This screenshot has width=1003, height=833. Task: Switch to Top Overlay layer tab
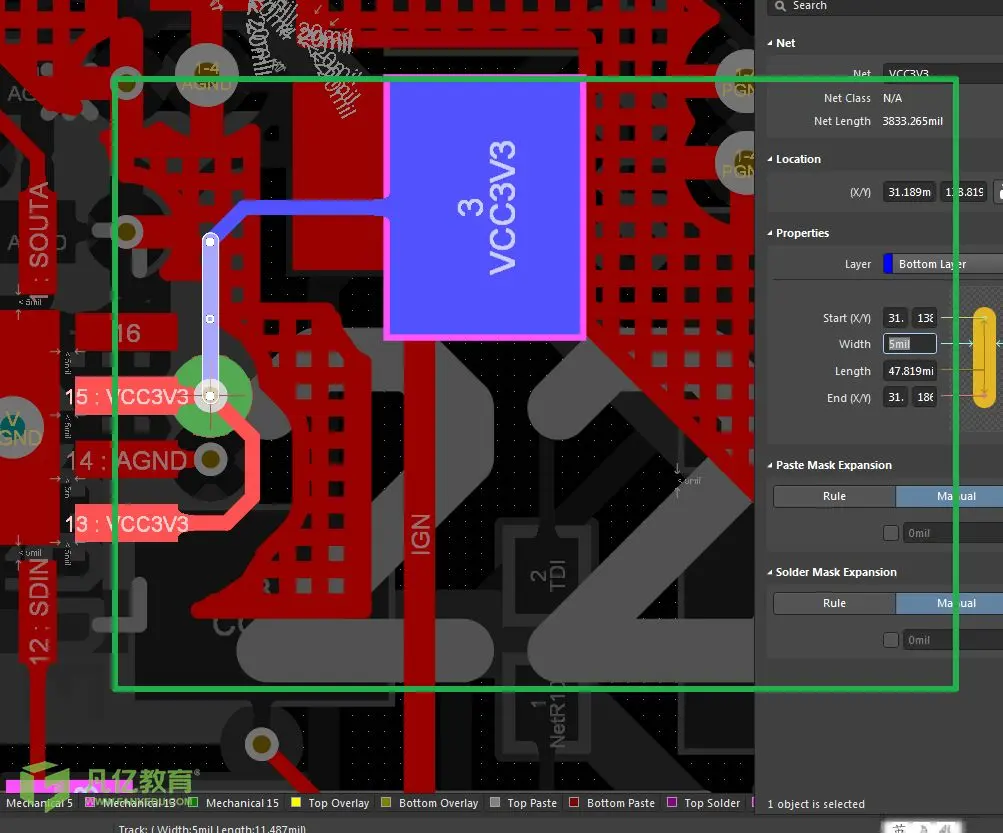338,803
